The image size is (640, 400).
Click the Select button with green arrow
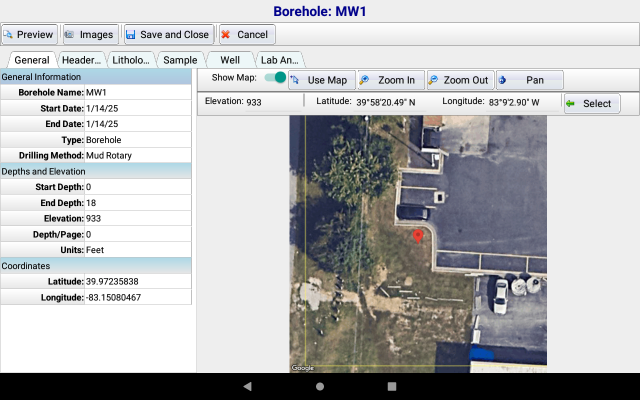click(592, 103)
